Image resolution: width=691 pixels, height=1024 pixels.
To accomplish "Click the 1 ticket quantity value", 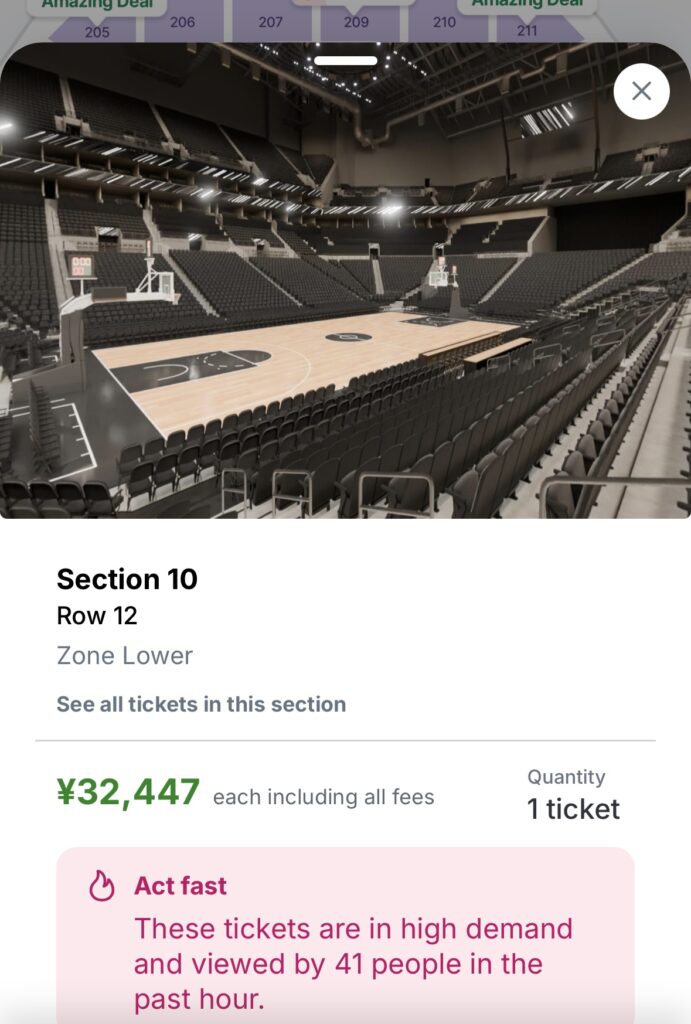I will pos(573,809).
